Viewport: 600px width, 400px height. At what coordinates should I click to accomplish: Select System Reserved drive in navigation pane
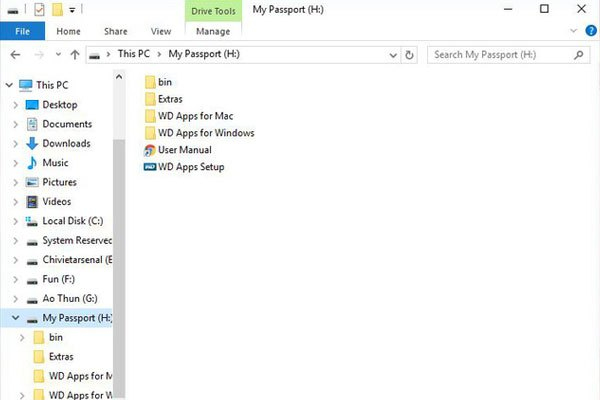pyautogui.click(x=77, y=240)
